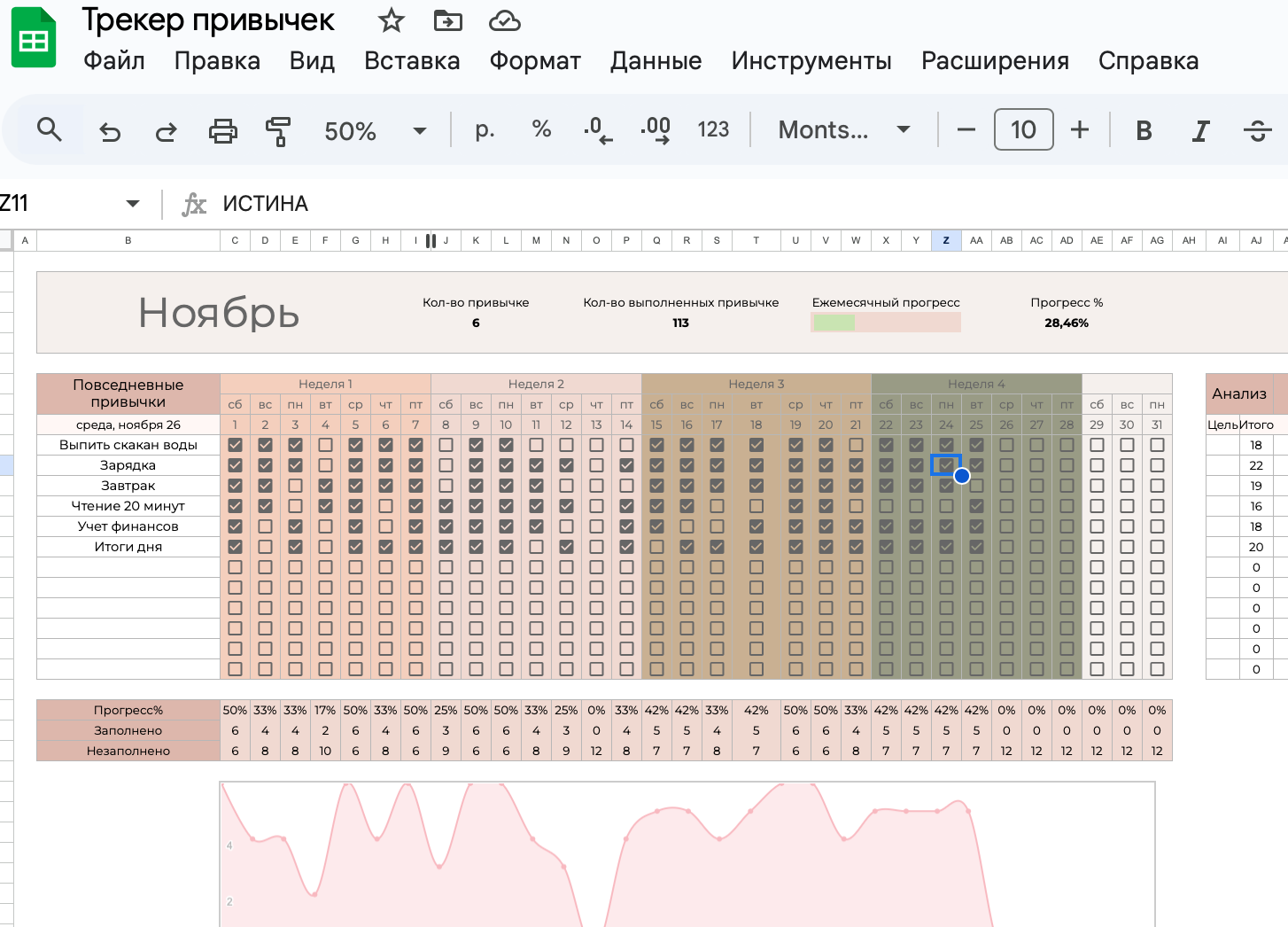Click the monthly progress bar
The height and width of the screenshot is (927, 1288).
885,323
